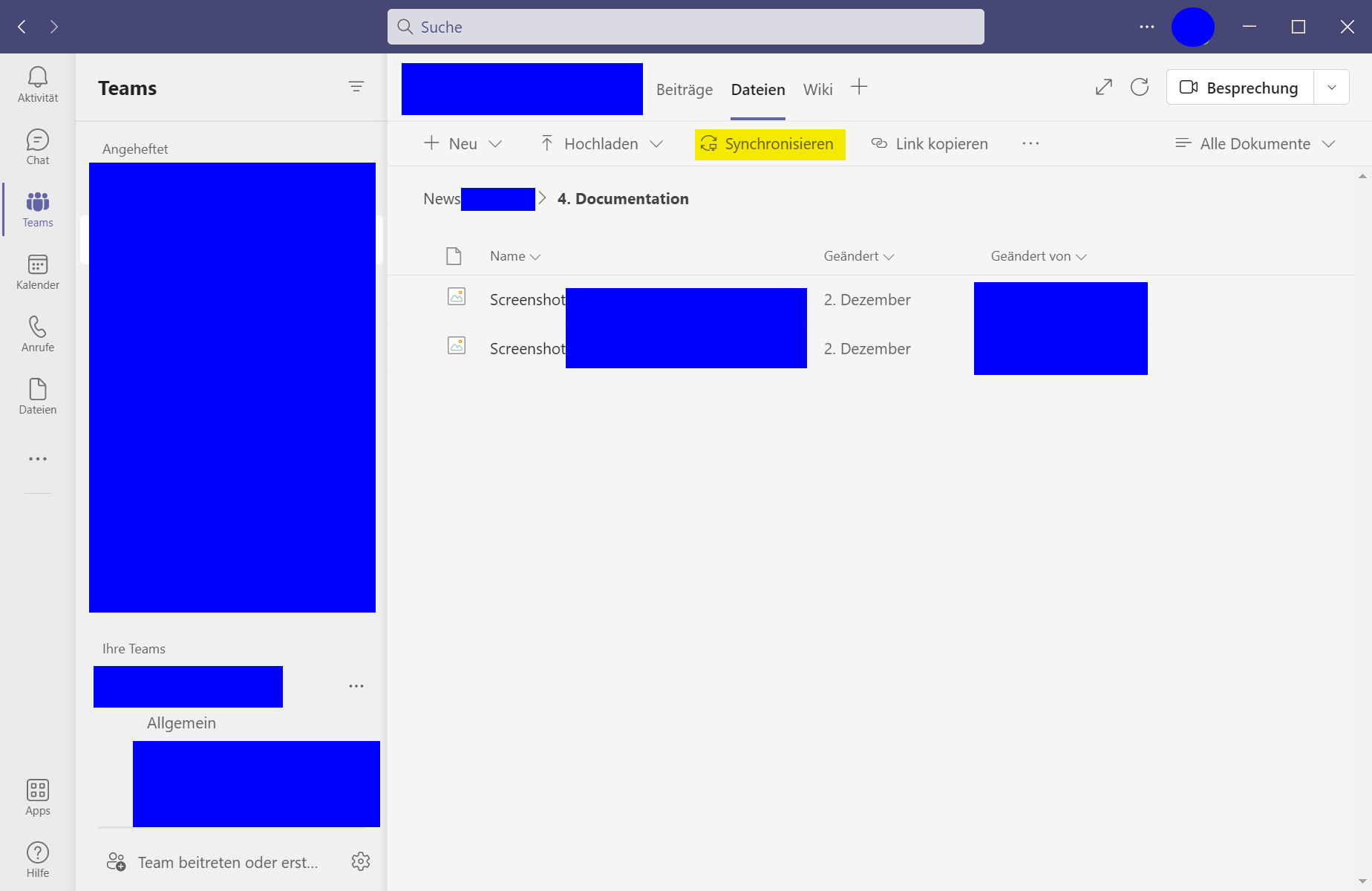Image resolution: width=1372 pixels, height=891 pixels.
Task: Sort by the Geändert von column
Action: pyautogui.click(x=1039, y=256)
